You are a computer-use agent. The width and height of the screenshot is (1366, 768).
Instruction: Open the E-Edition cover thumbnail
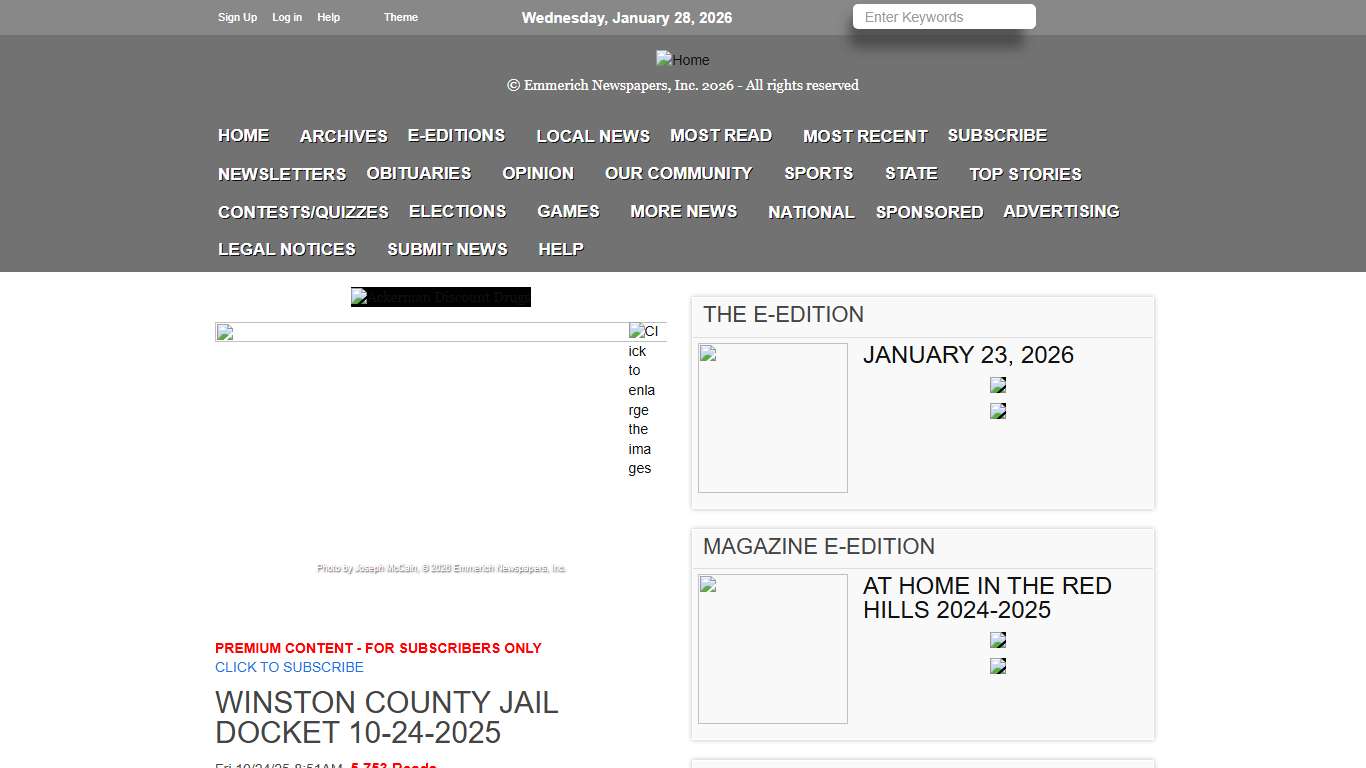(772, 417)
